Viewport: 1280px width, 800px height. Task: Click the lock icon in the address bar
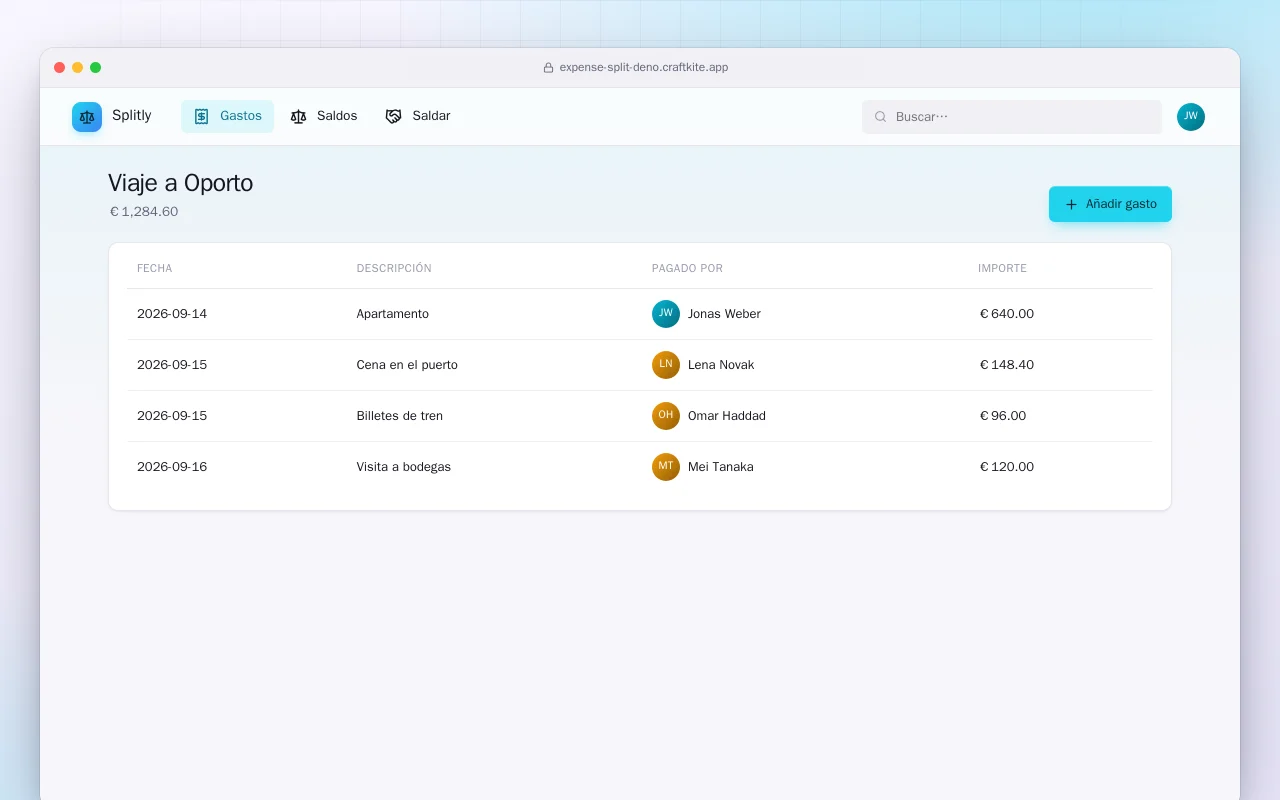pos(548,68)
